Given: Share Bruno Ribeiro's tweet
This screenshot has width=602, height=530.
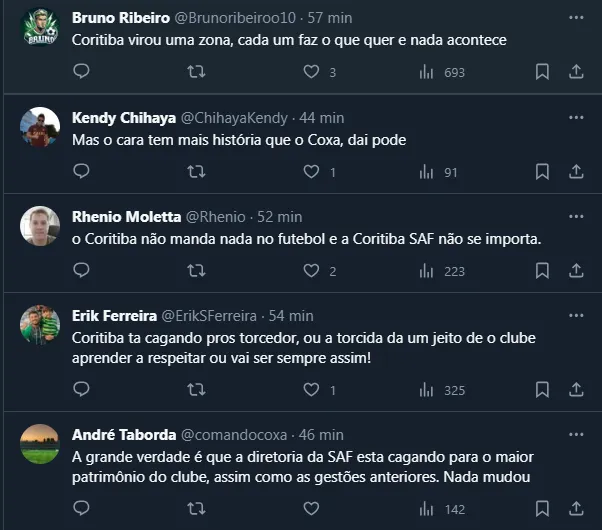Looking at the screenshot, I should [x=576, y=72].
